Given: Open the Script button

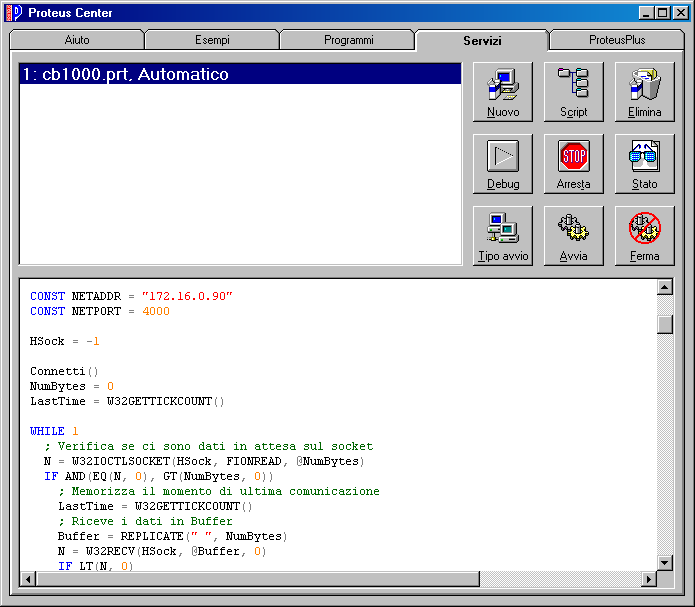Looking at the screenshot, I should click(x=574, y=92).
